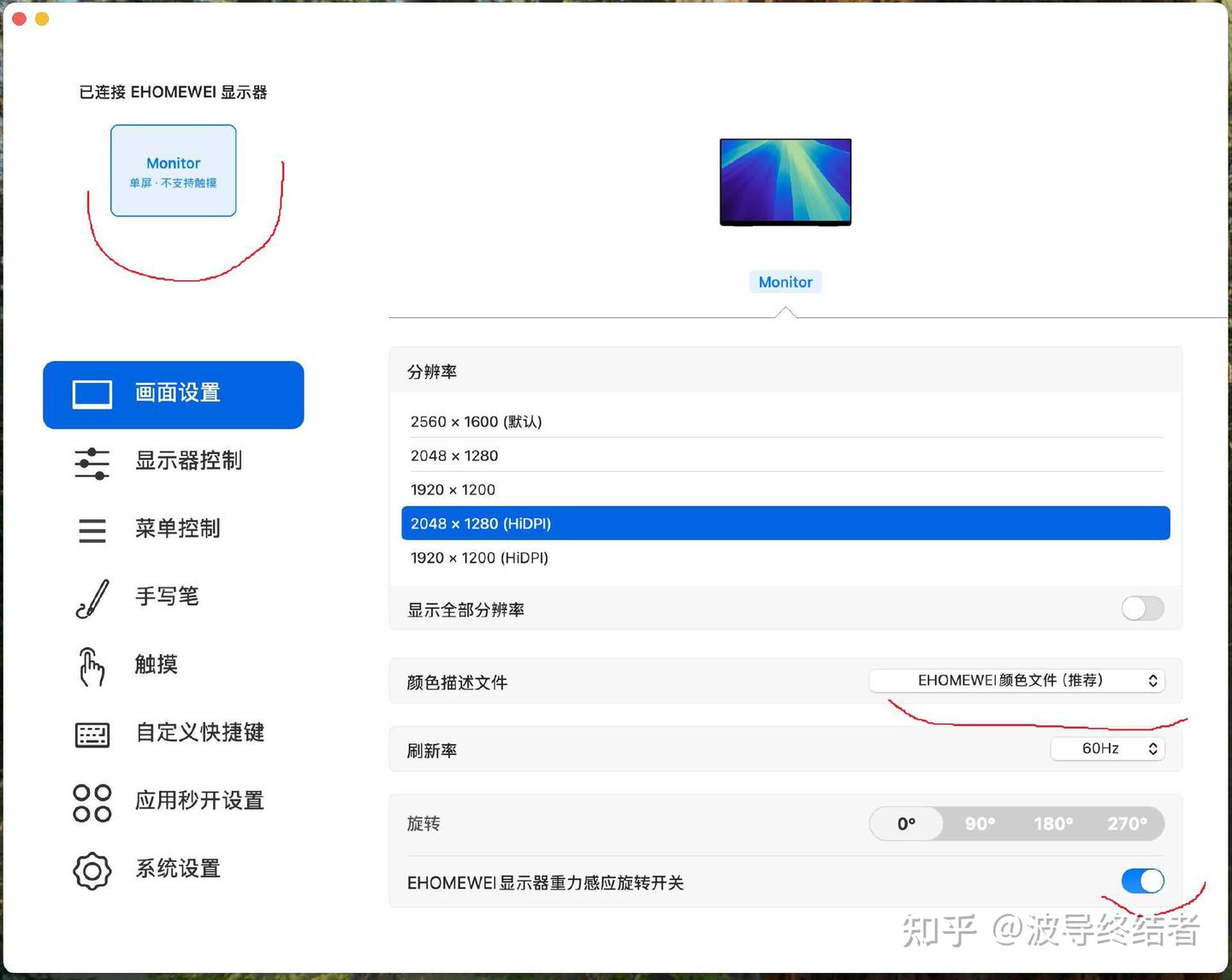Click the 自定义快捷键 custom shortcuts icon

[92, 734]
